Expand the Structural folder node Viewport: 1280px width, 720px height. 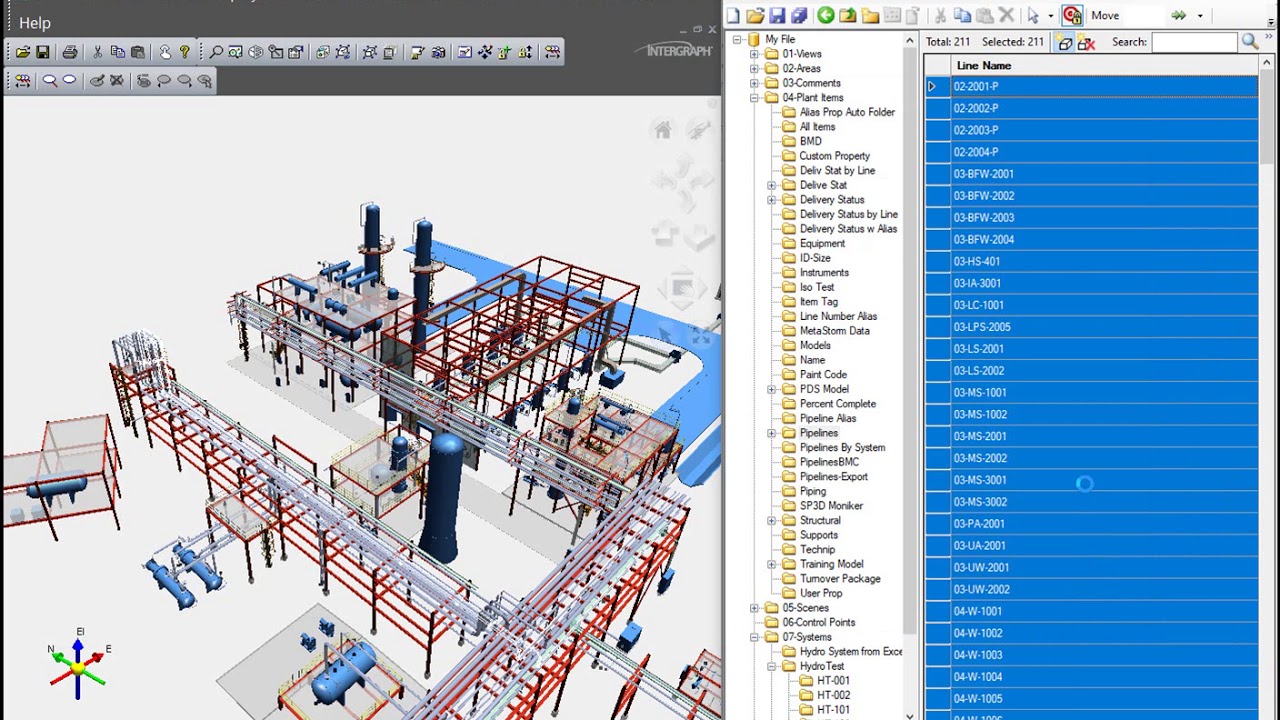tap(771, 521)
